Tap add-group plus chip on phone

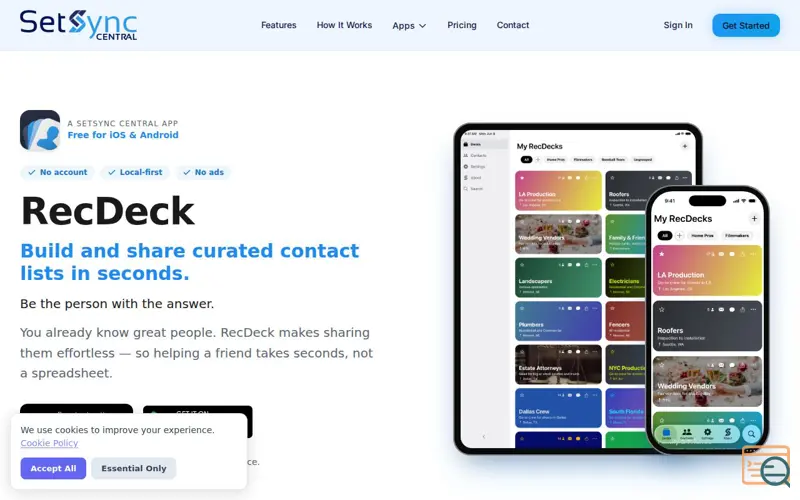coord(679,235)
